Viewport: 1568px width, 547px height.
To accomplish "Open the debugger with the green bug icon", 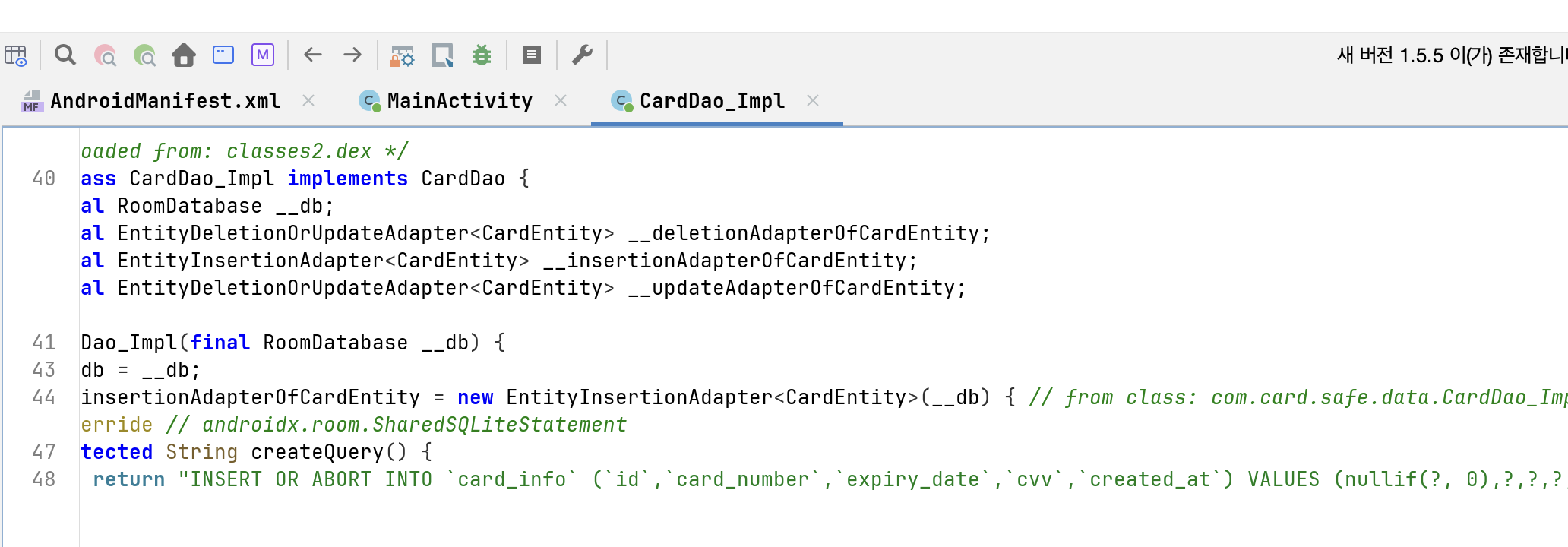I will click(482, 55).
